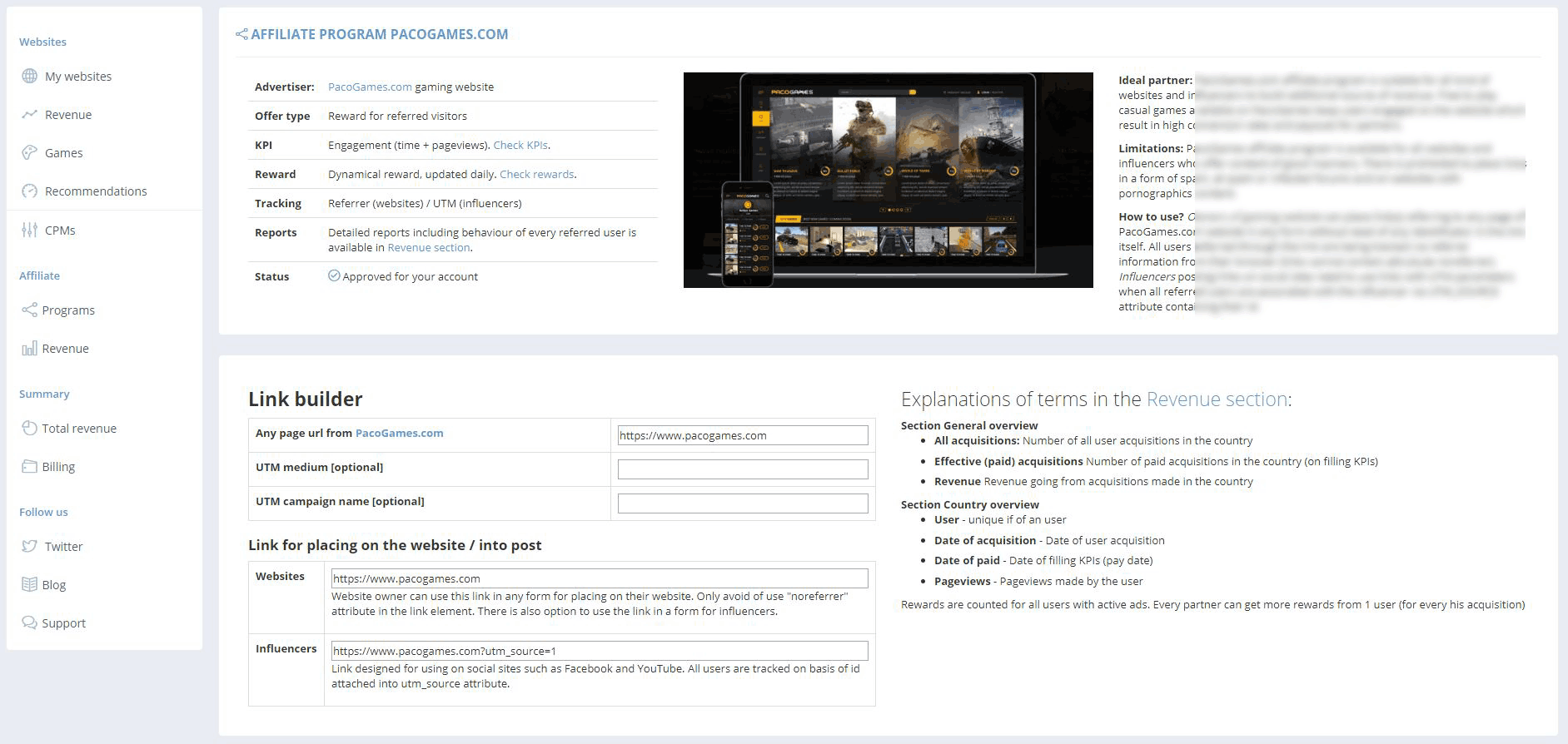This screenshot has height=744, width=1568.
Task: Click the globe icon beside My websites
Action: (x=29, y=76)
